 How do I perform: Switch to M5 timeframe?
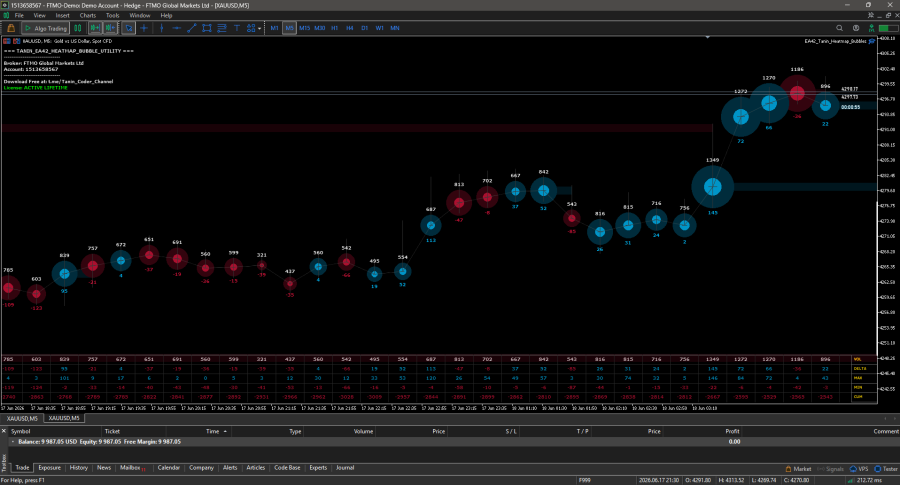[289, 28]
